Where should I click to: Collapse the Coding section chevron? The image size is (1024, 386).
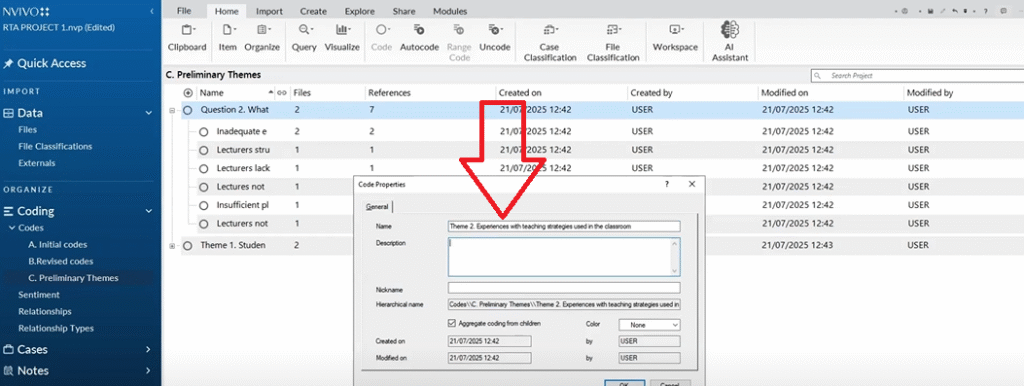click(x=149, y=211)
